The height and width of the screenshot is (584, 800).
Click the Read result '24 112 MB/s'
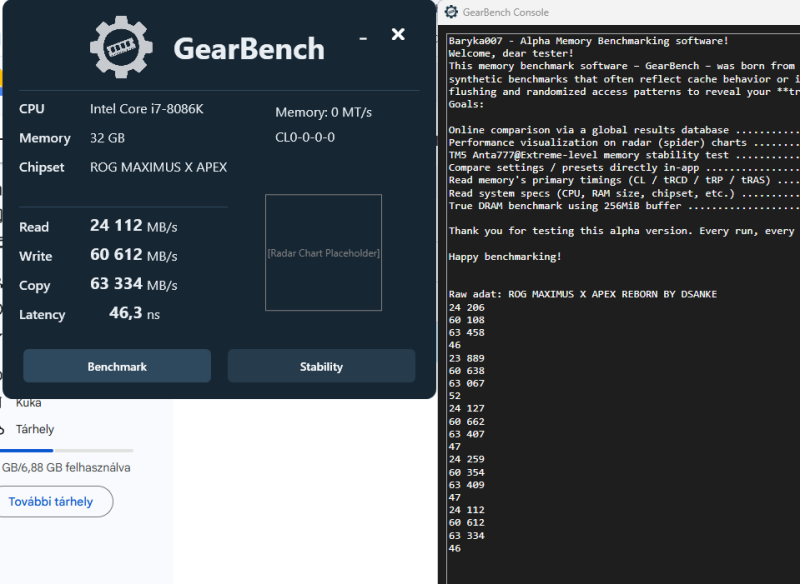134,225
